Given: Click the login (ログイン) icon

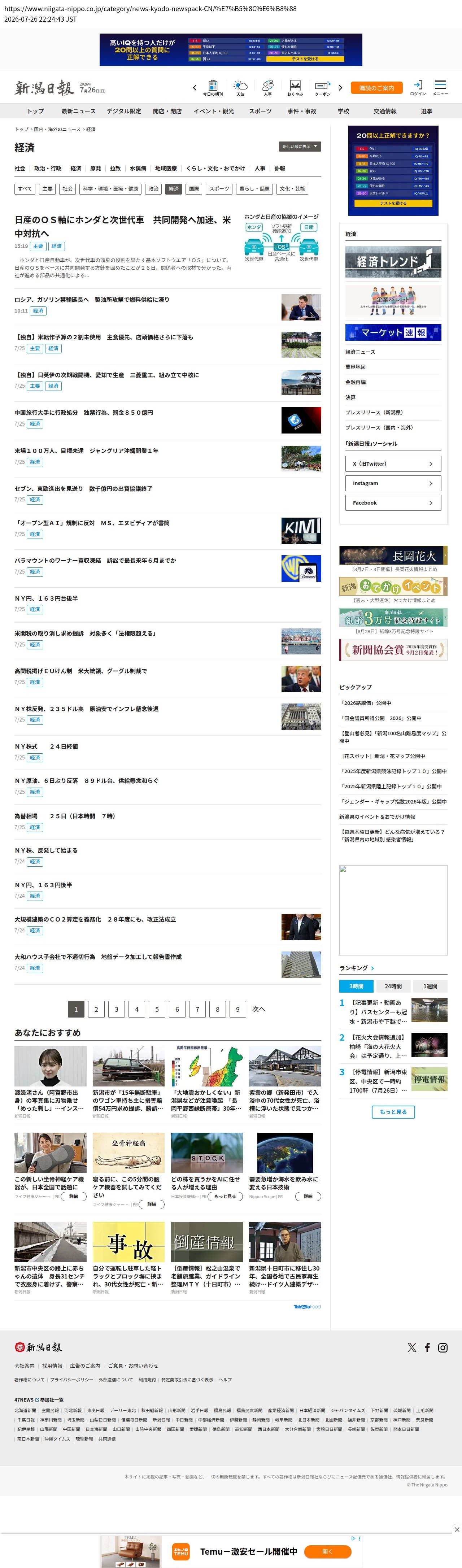Looking at the screenshot, I should tap(418, 88).
